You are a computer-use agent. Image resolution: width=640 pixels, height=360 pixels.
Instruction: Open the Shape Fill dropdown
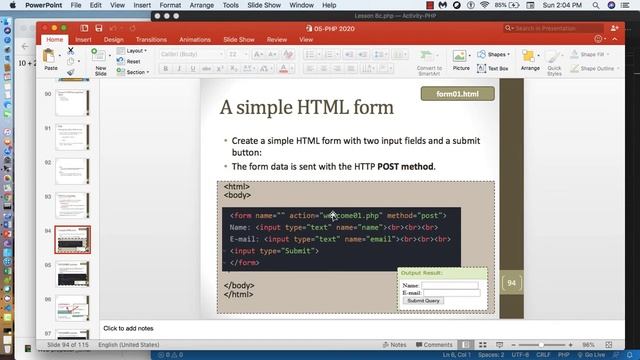coord(590,54)
